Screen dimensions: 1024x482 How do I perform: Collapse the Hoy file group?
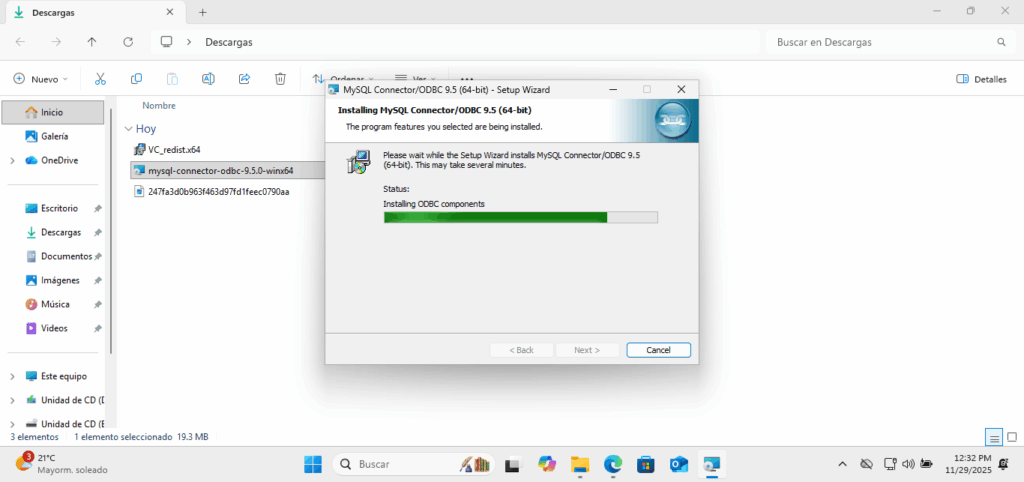click(x=128, y=129)
